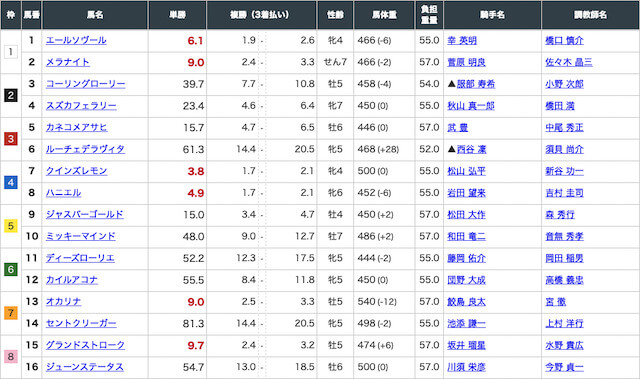
Task: Click horse name コーリングローリー
Action: (x=85, y=84)
